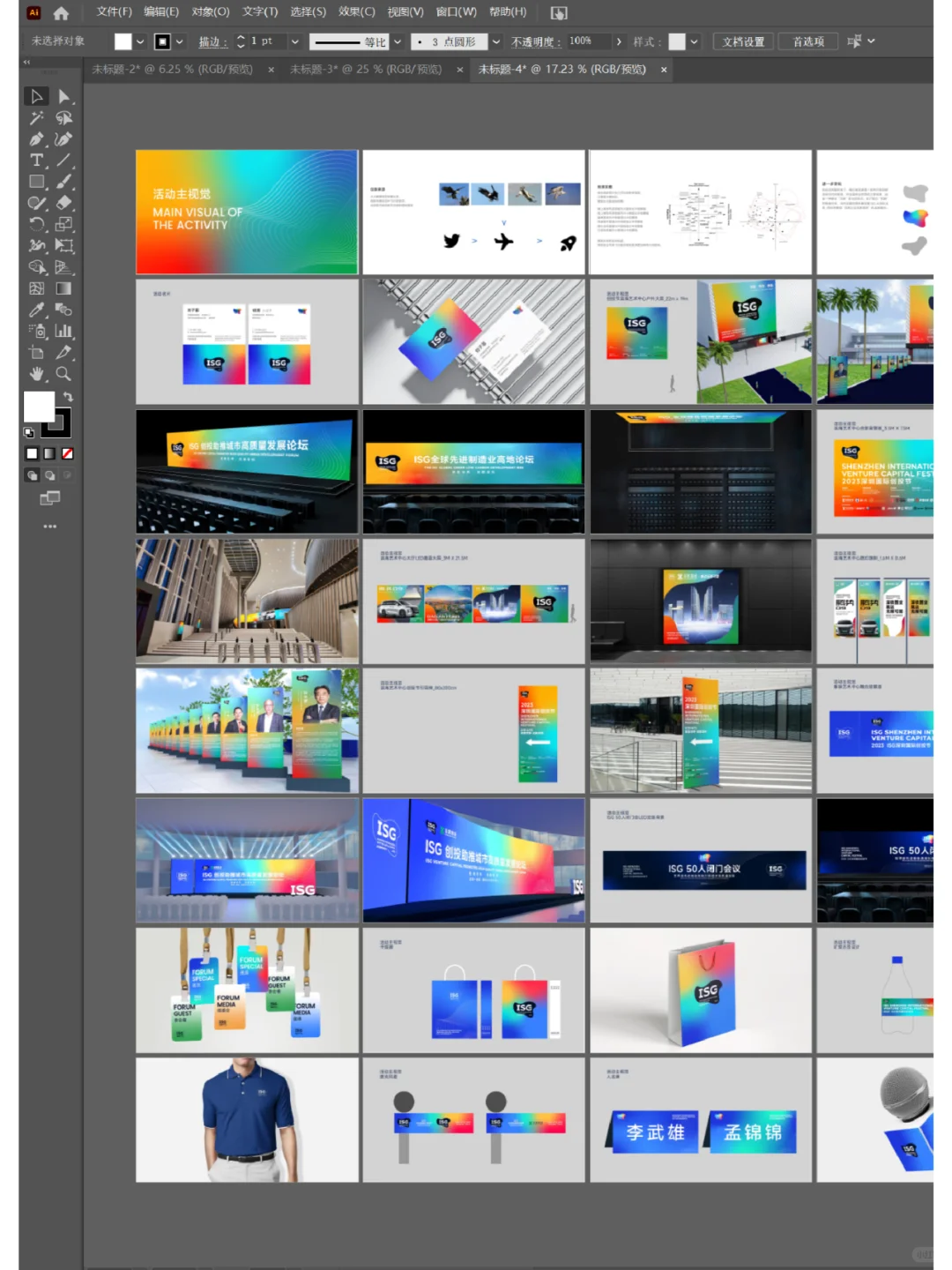The image size is (952, 1270).
Task: Open graphic style dropdown (样式)
Action: [695, 41]
